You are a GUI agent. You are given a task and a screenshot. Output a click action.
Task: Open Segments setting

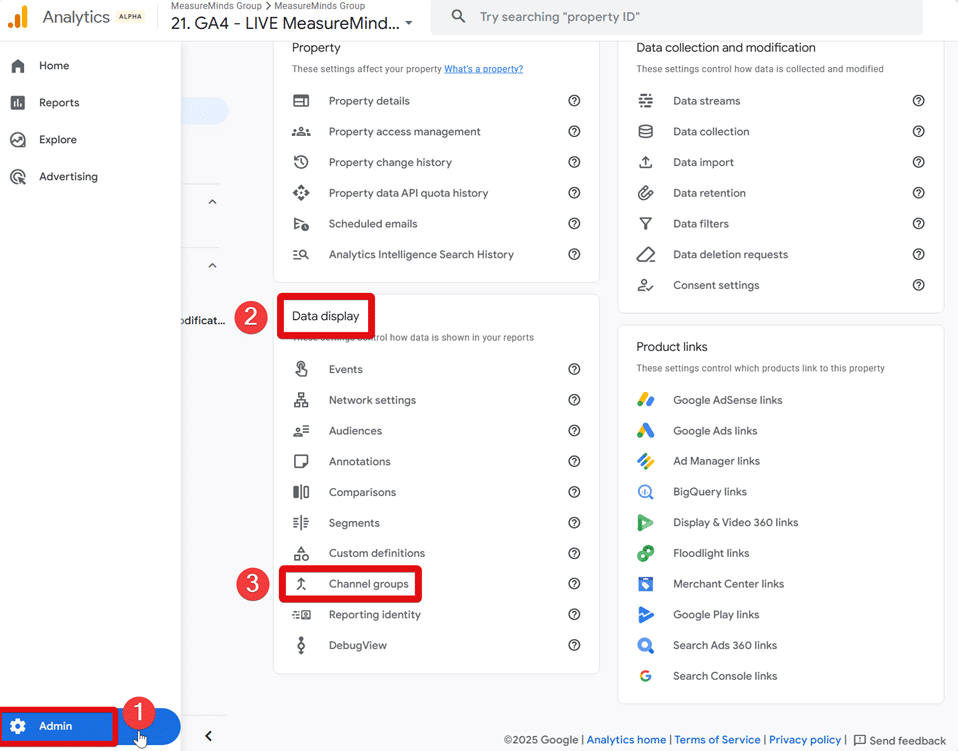[x=354, y=523]
